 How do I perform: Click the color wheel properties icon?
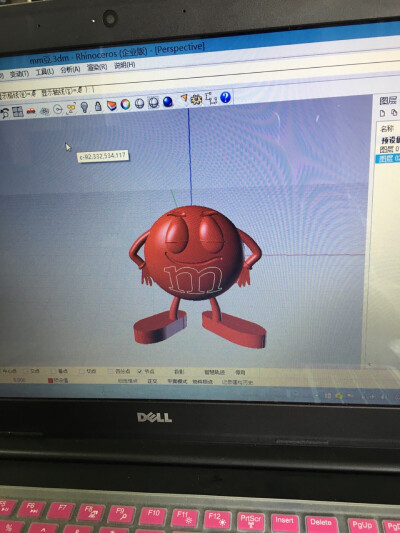pyautogui.click(x=125, y=104)
